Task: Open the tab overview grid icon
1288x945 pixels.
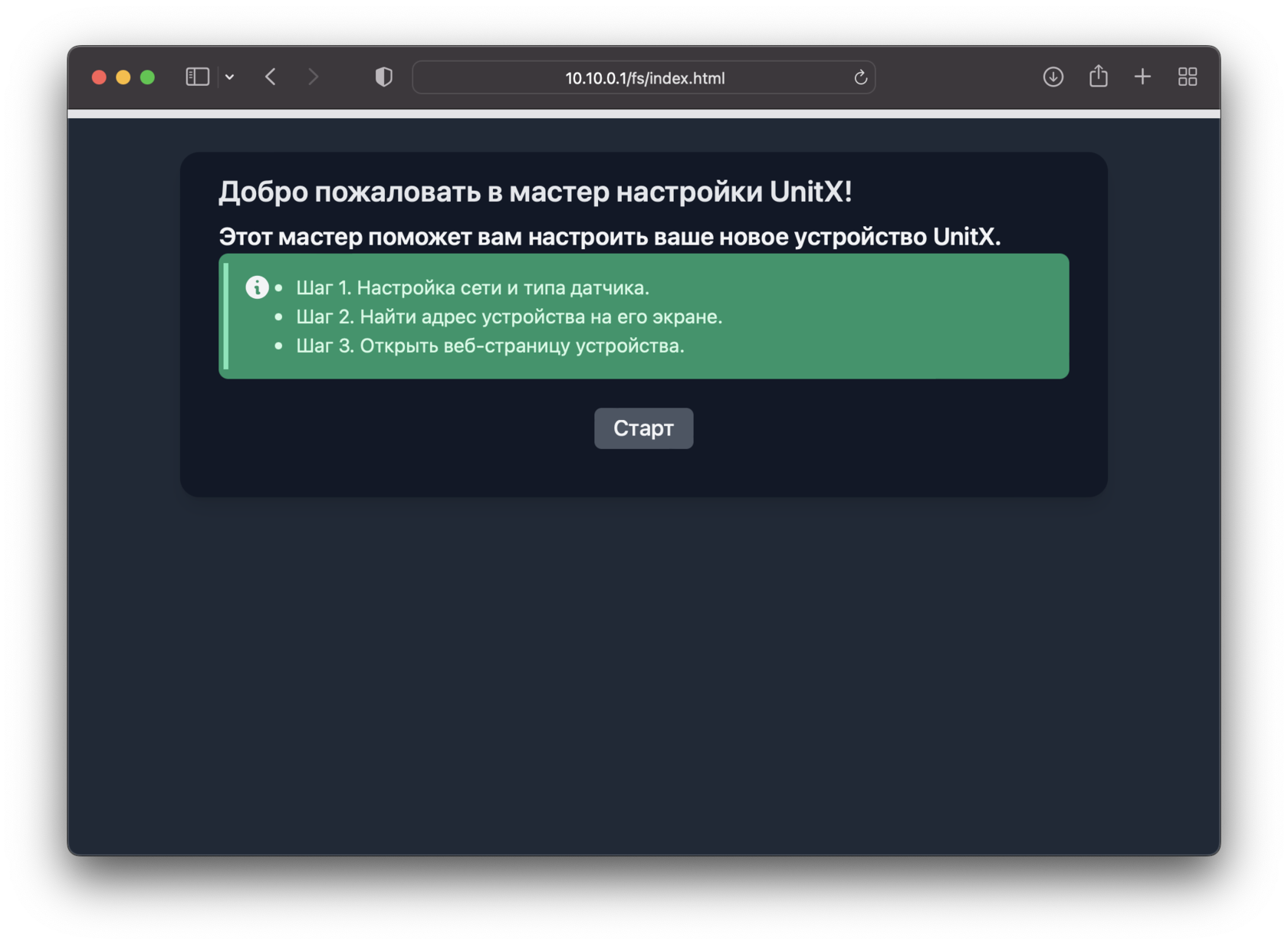Action: [1187, 77]
